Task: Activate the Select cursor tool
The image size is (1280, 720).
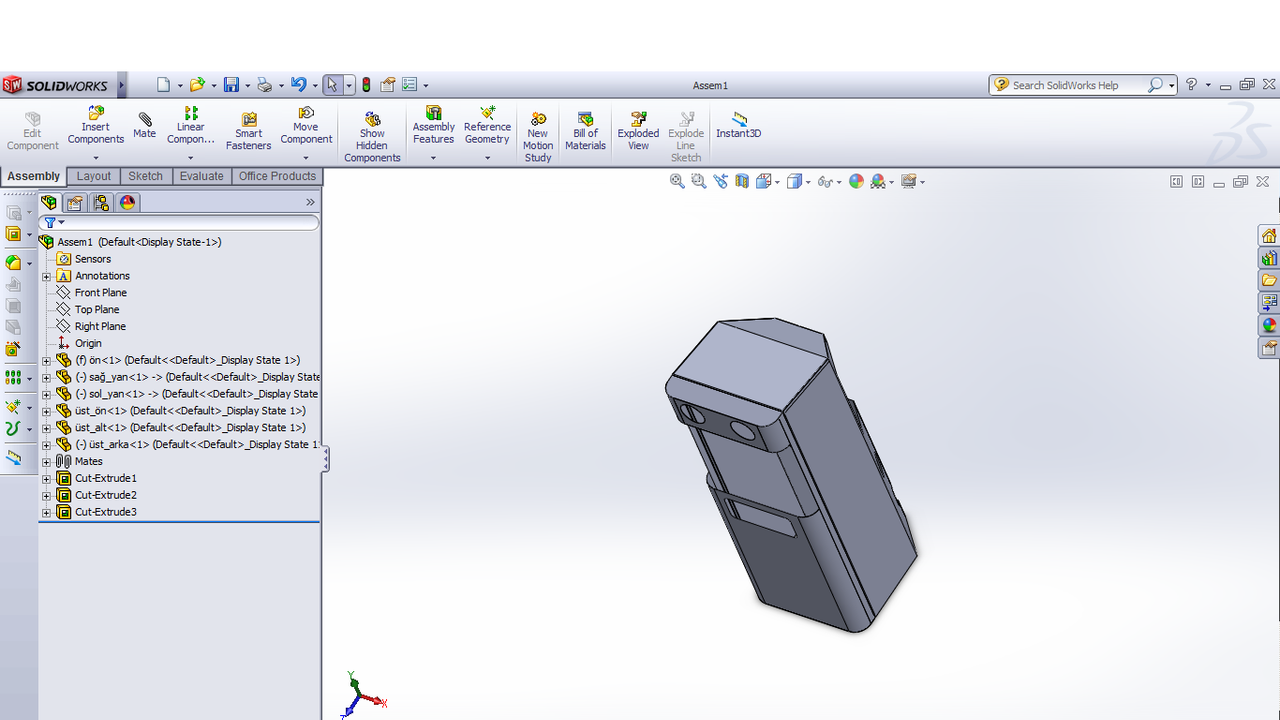Action: 333,85
